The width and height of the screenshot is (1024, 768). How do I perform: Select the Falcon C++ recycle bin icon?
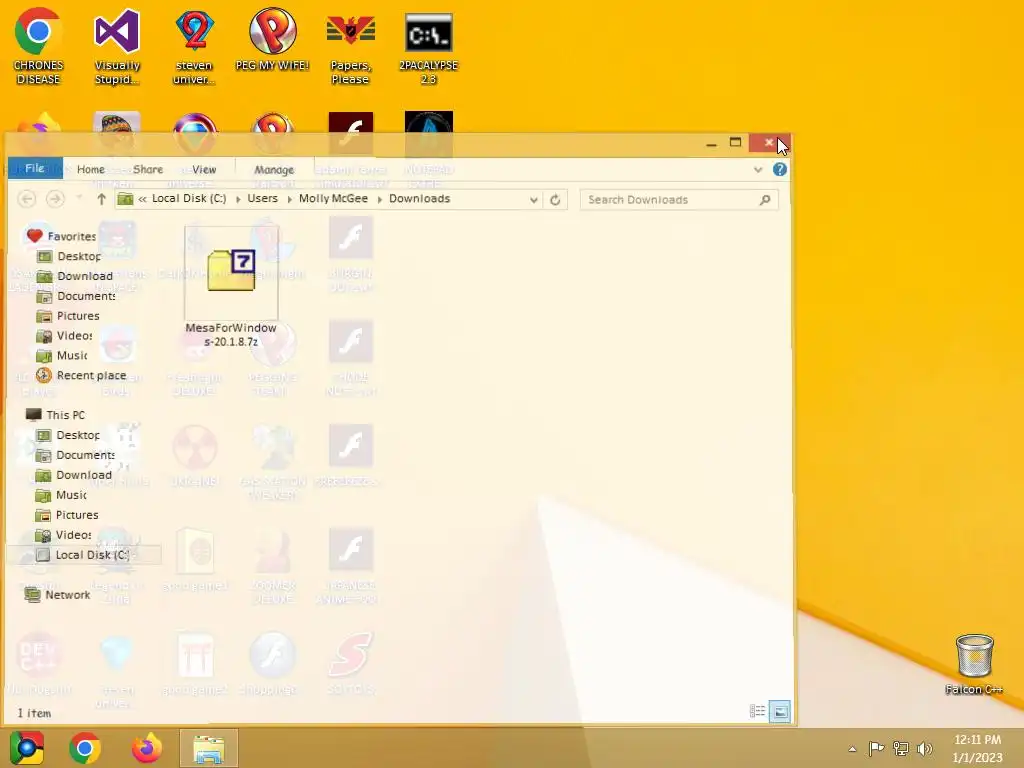pyautogui.click(x=974, y=664)
